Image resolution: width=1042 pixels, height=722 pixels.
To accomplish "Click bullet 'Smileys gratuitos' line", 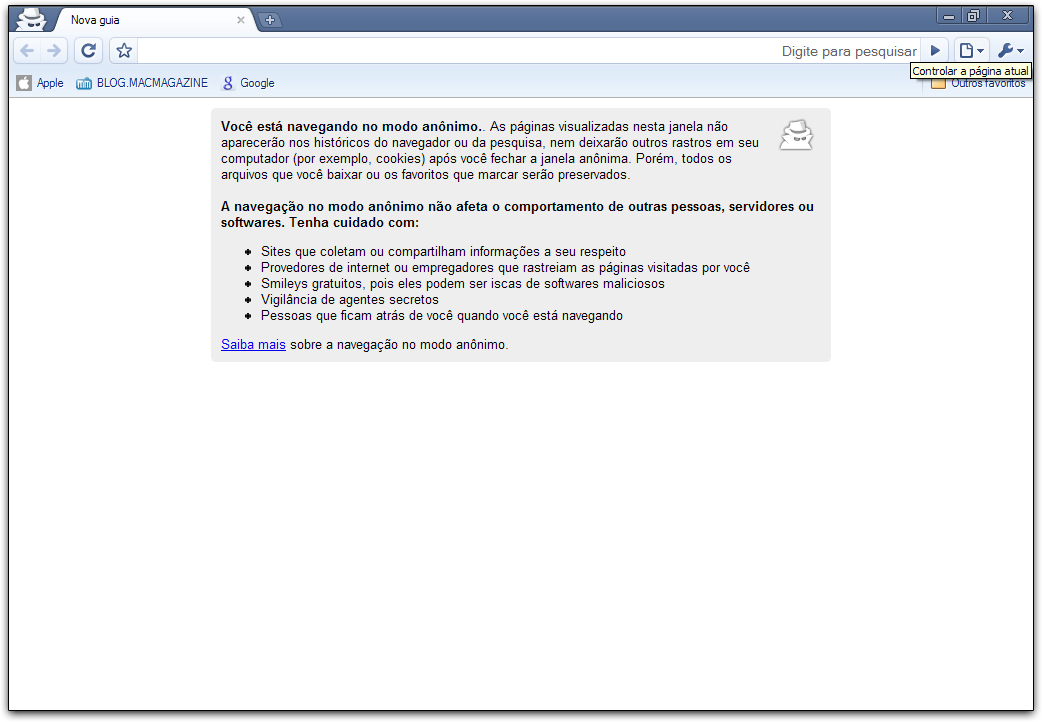I will [x=463, y=284].
